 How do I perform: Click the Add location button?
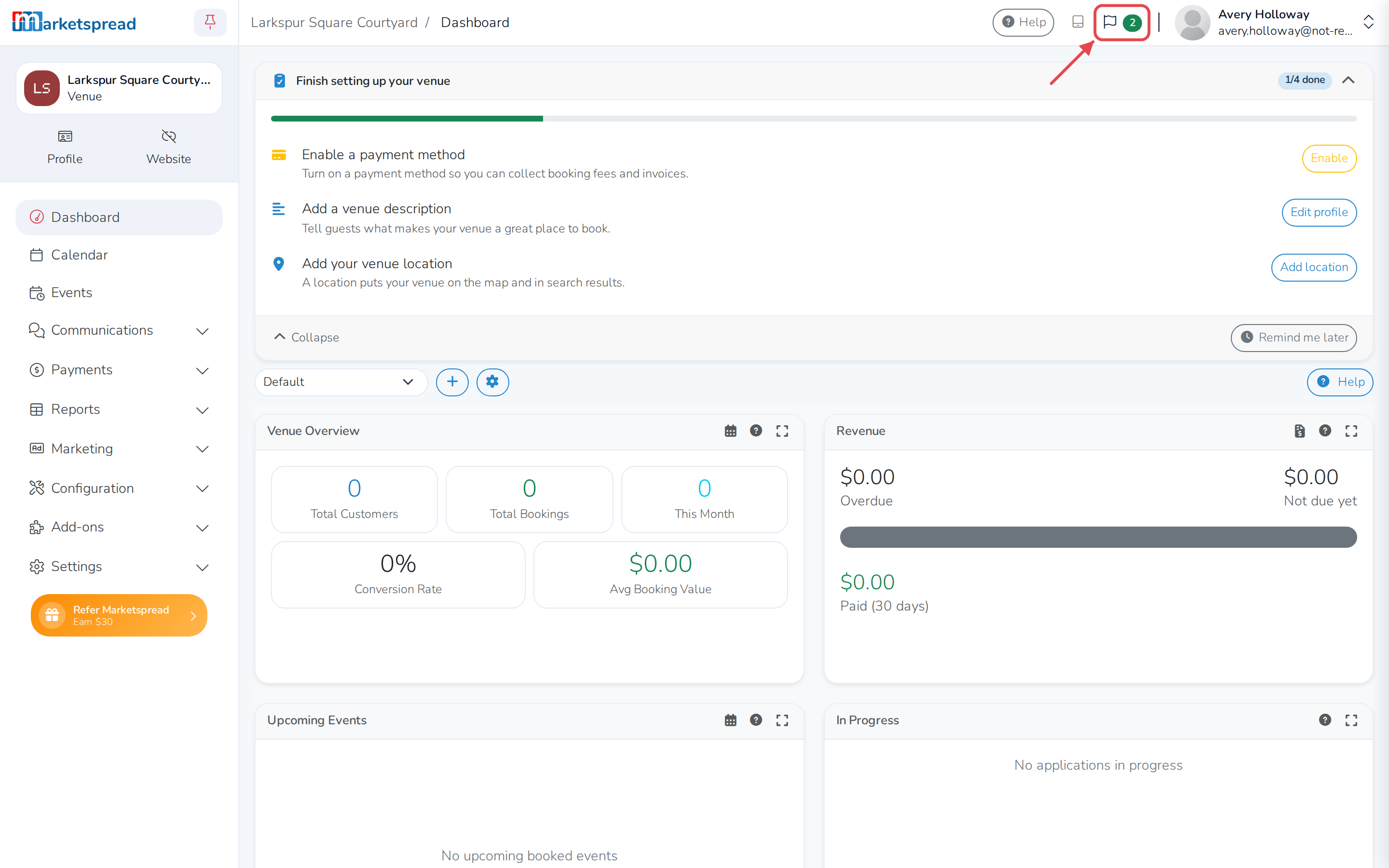pyautogui.click(x=1313, y=268)
